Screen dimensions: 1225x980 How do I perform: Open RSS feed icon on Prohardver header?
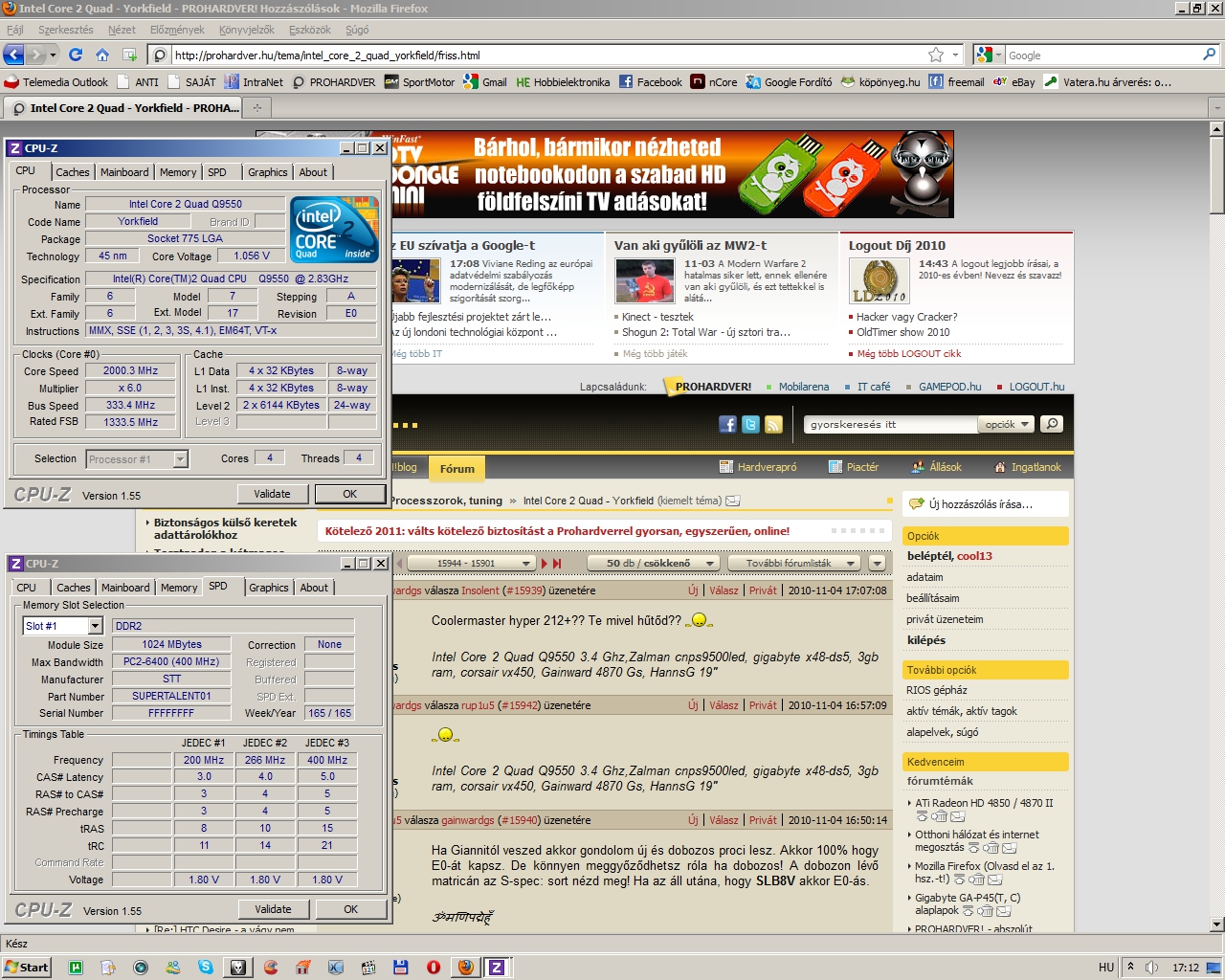773,424
